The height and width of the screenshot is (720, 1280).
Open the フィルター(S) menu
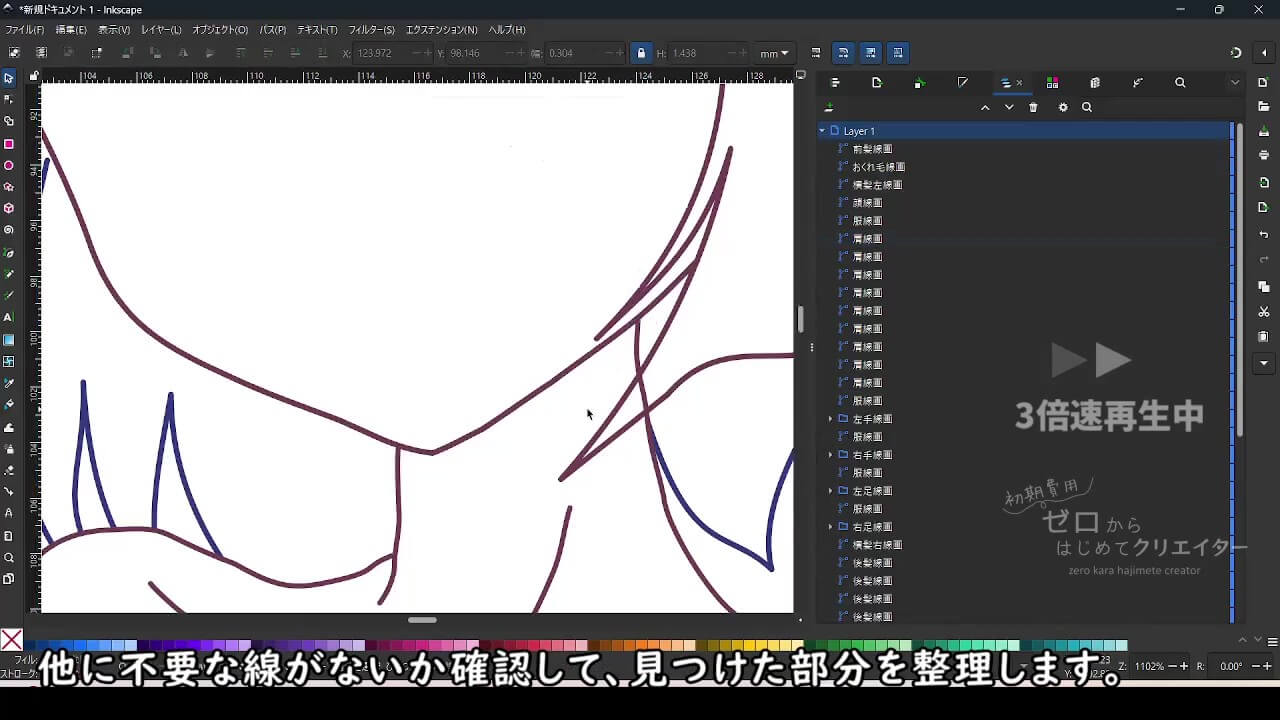tap(371, 30)
